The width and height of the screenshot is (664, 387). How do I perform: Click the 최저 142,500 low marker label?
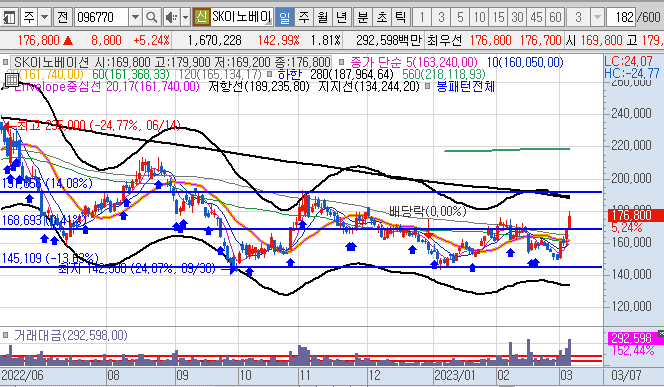point(137,268)
